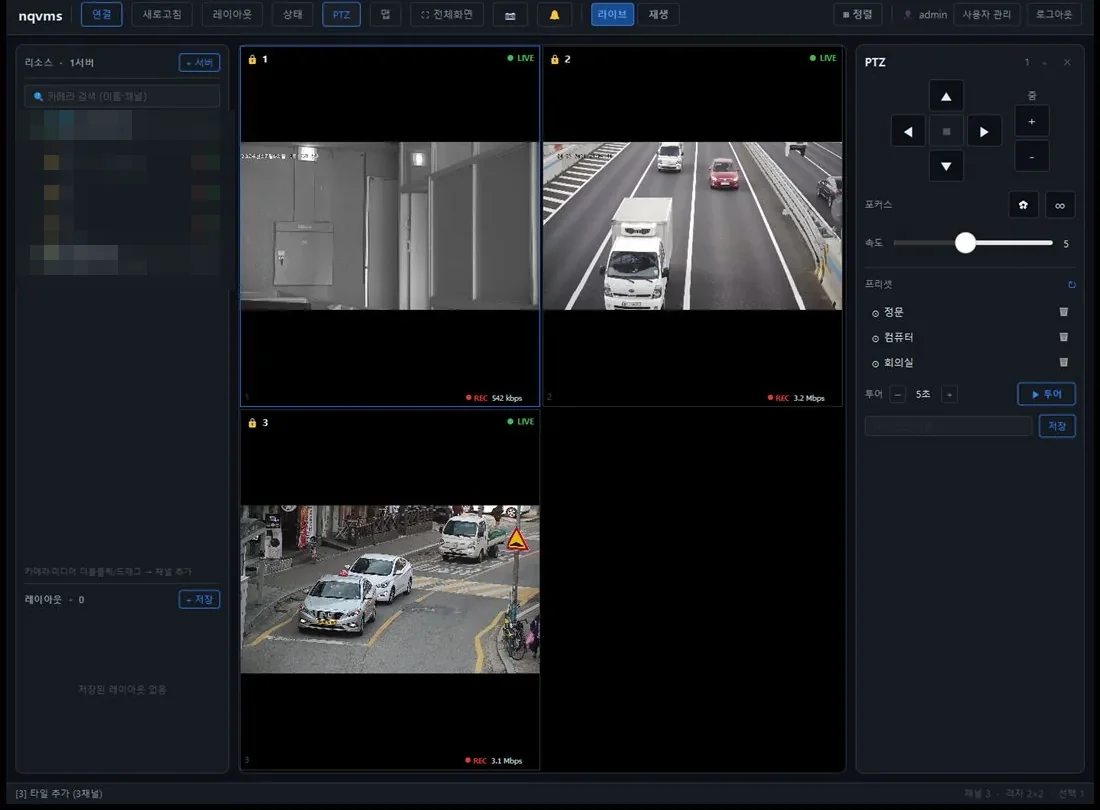Tilt the PTZ camera up
The width and height of the screenshot is (1100, 810).
pos(946,97)
